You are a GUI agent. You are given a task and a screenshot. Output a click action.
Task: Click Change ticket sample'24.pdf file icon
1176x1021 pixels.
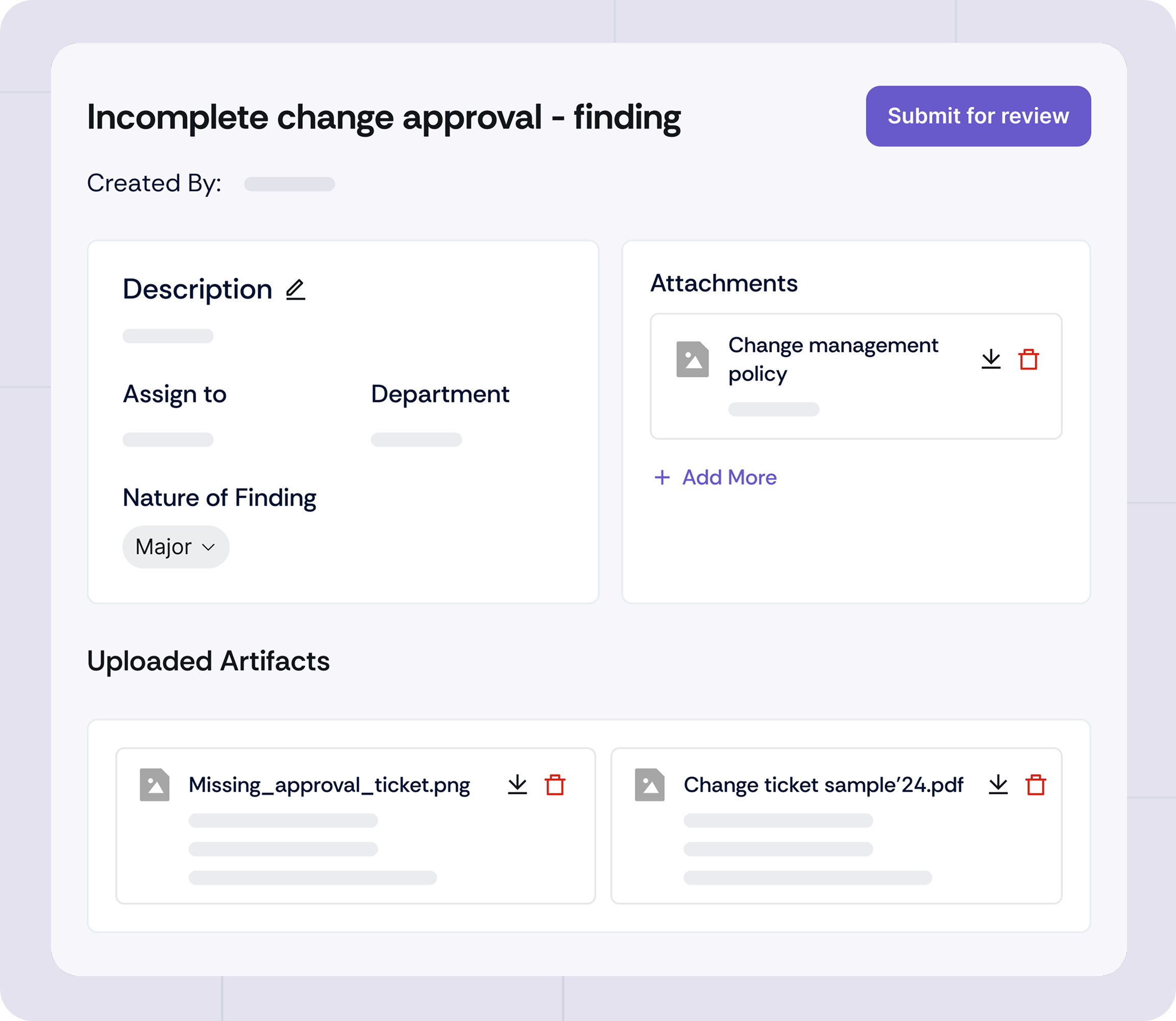tap(650, 785)
